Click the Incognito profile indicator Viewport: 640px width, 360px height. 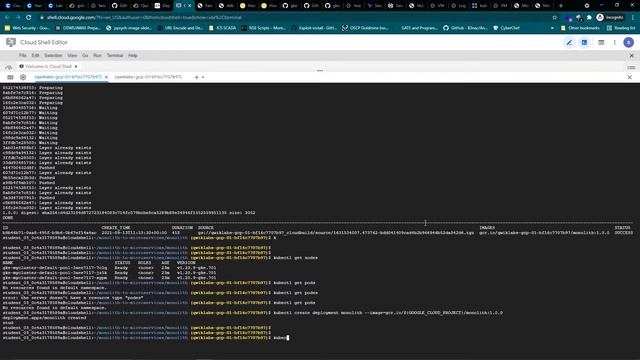coord(610,18)
